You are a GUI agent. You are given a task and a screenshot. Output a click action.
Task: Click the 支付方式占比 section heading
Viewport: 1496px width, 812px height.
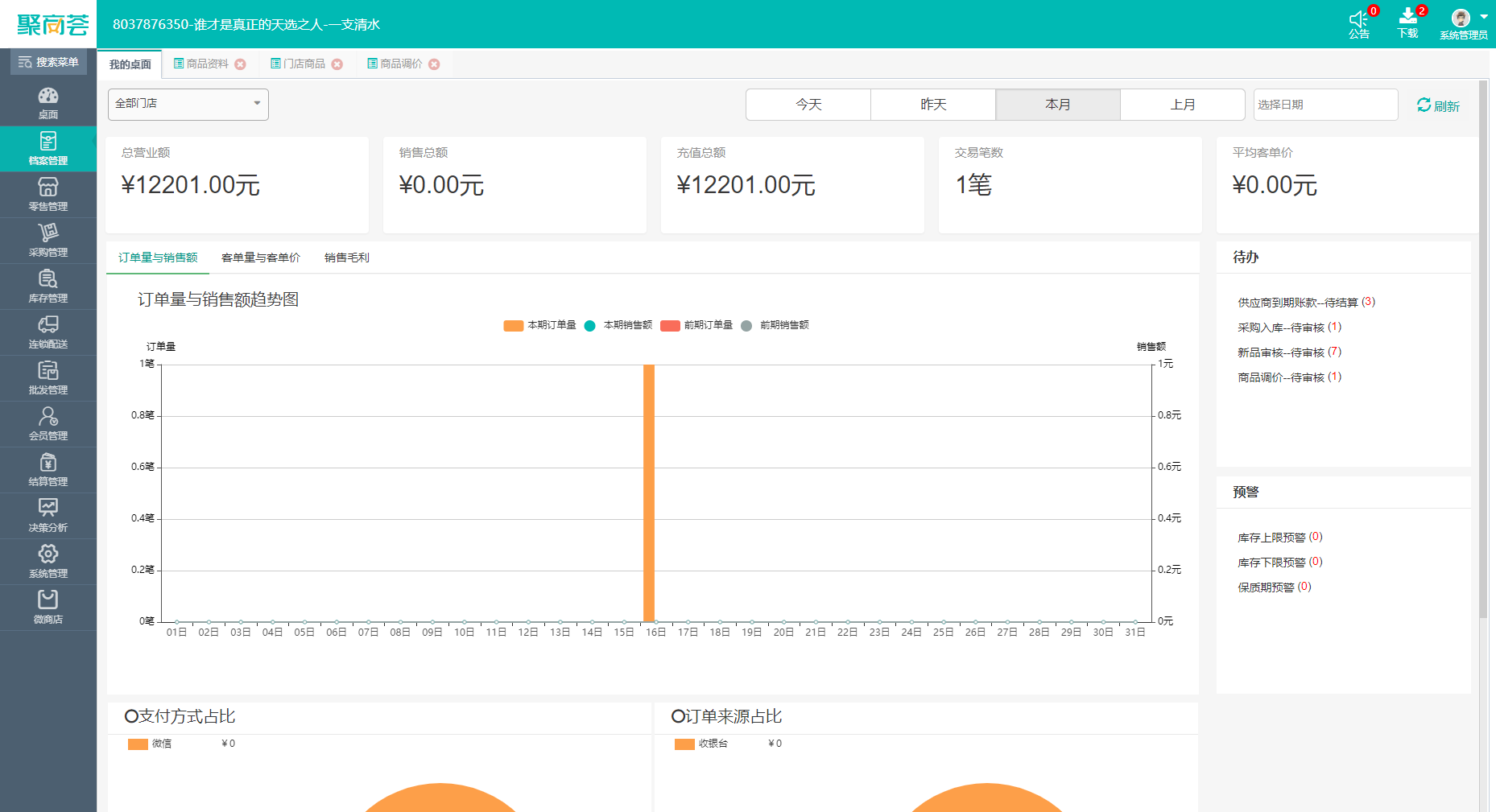click(x=180, y=716)
